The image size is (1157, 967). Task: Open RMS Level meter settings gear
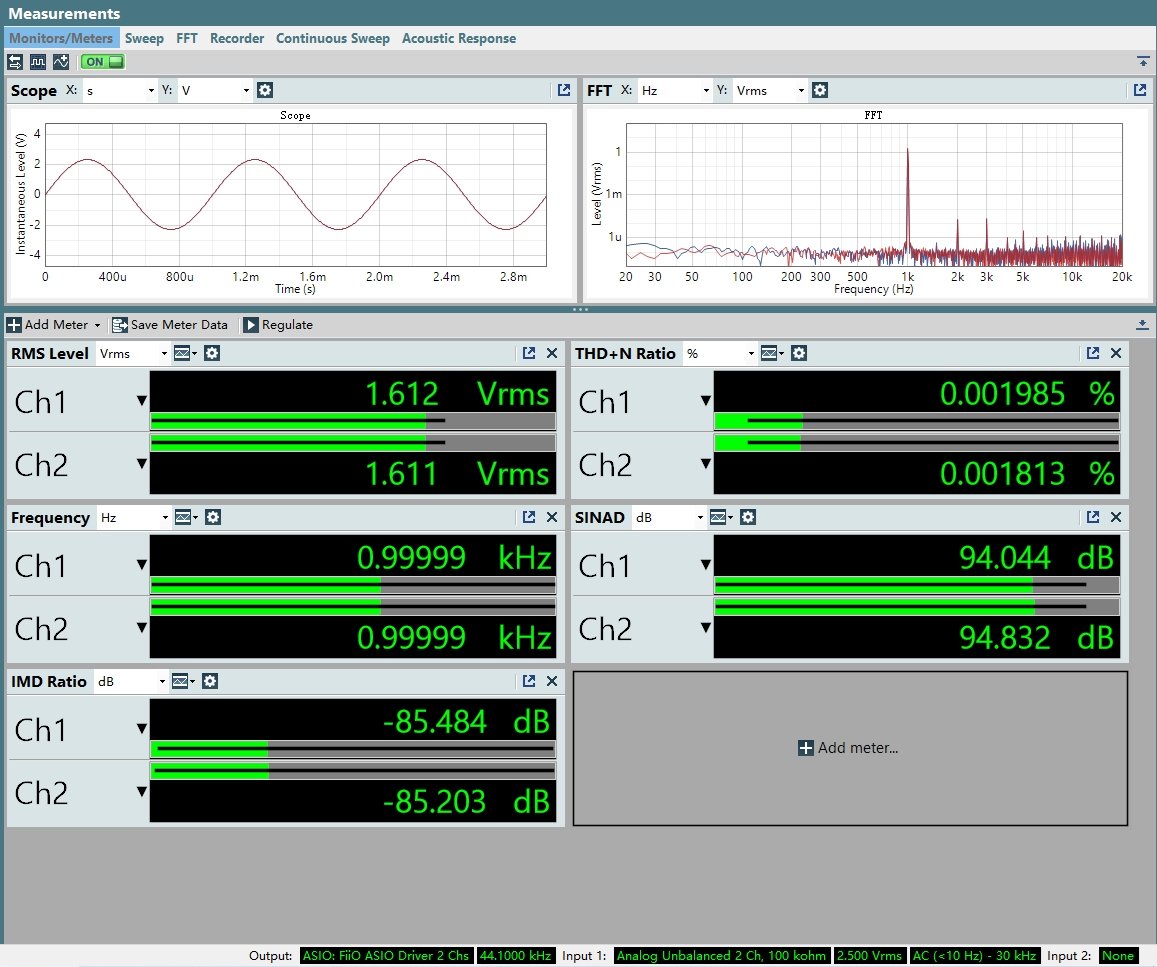tap(212, 353)
